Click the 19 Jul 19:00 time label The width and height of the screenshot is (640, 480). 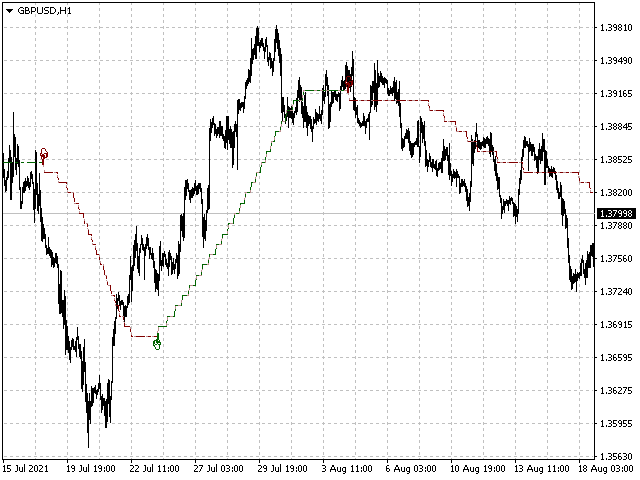pyautogui.click(x=91, y=469)
